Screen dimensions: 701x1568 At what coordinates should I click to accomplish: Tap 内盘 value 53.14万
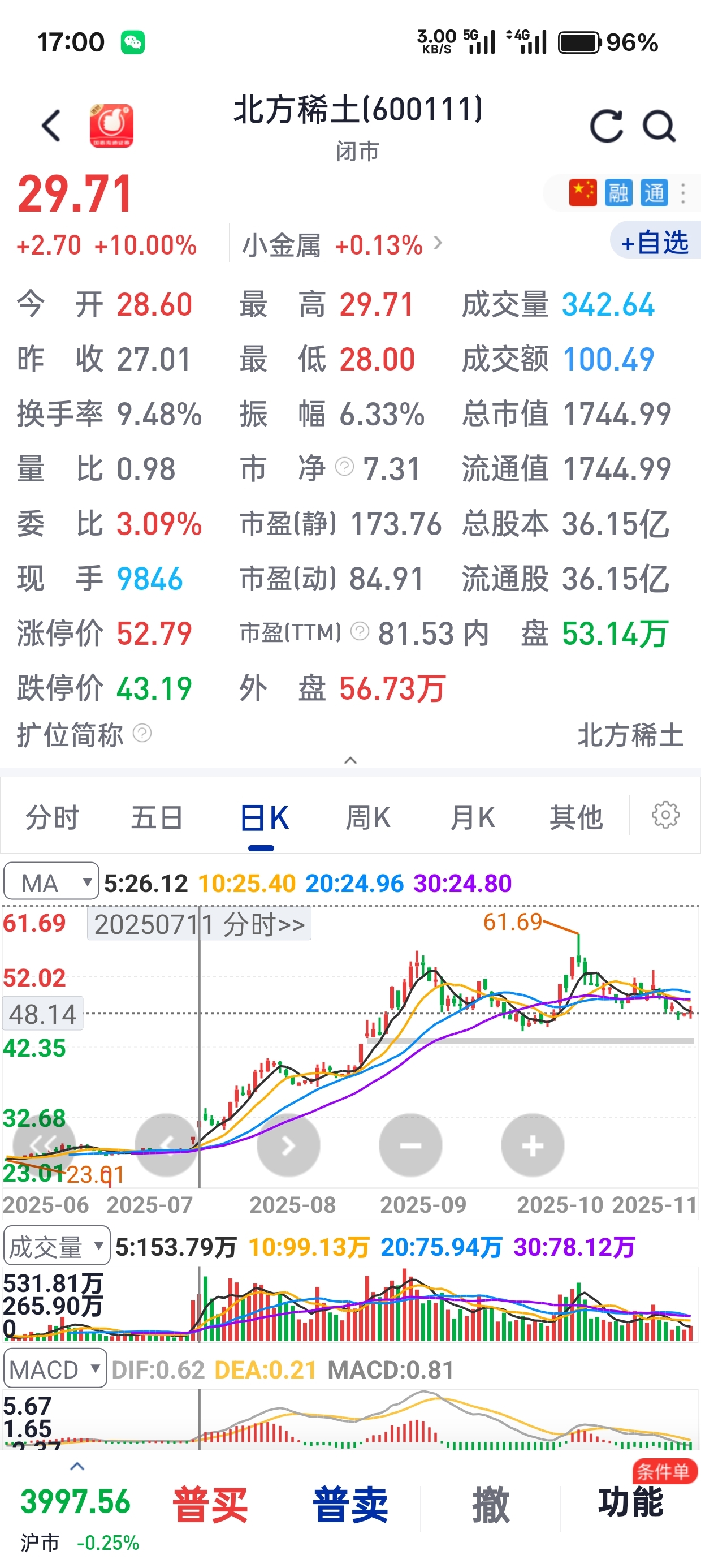(x=615, y=633)
